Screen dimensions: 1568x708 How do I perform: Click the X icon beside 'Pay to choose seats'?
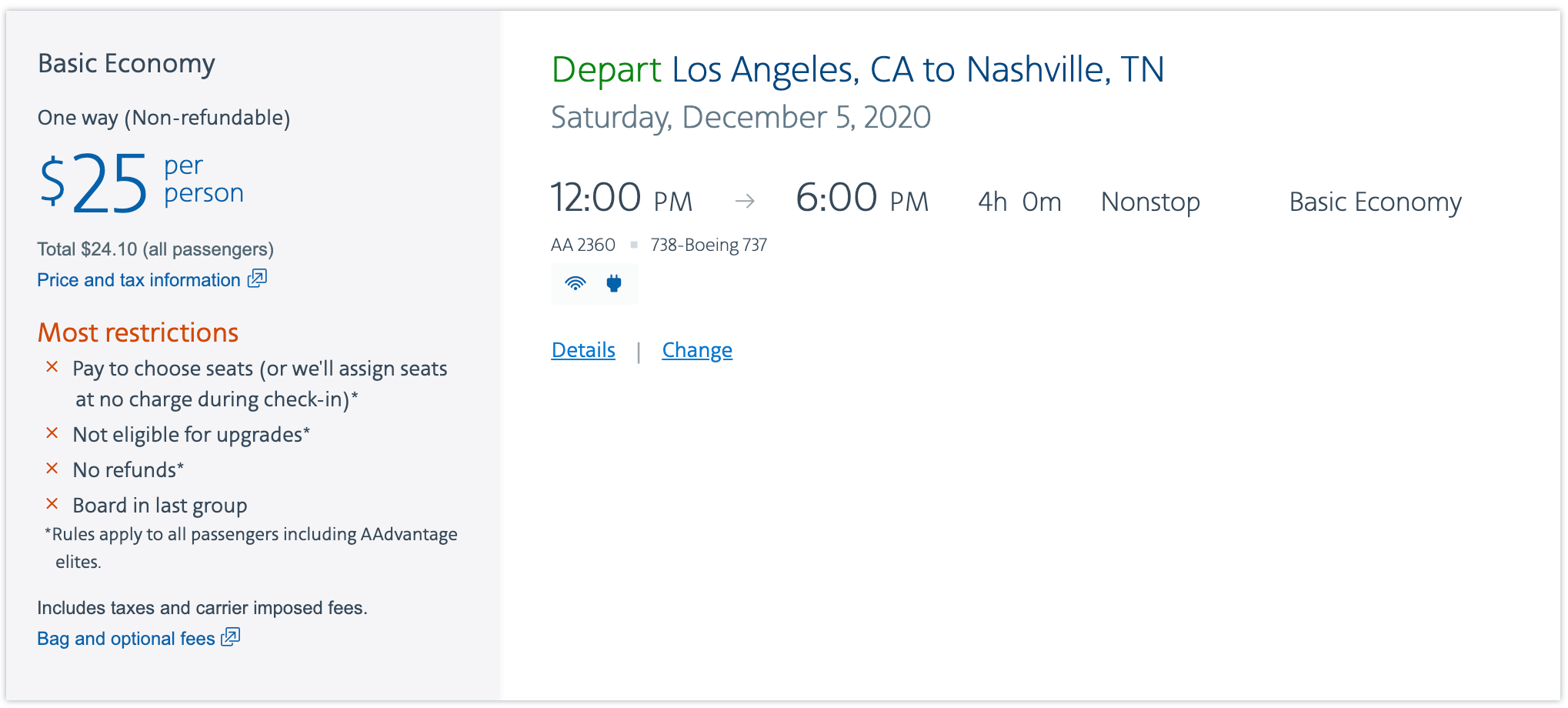coord(52,367)
